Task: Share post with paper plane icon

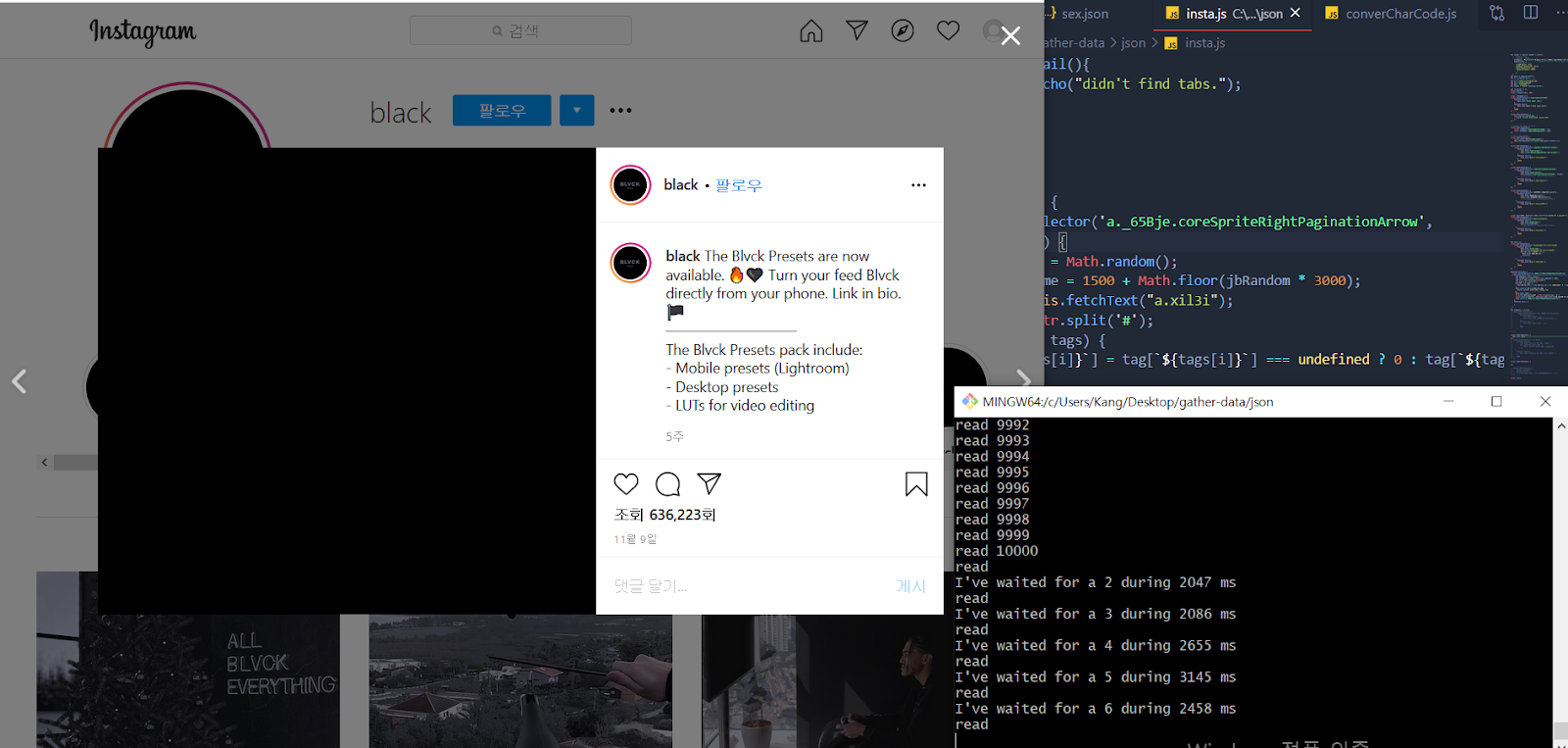Action: [710, 483]
